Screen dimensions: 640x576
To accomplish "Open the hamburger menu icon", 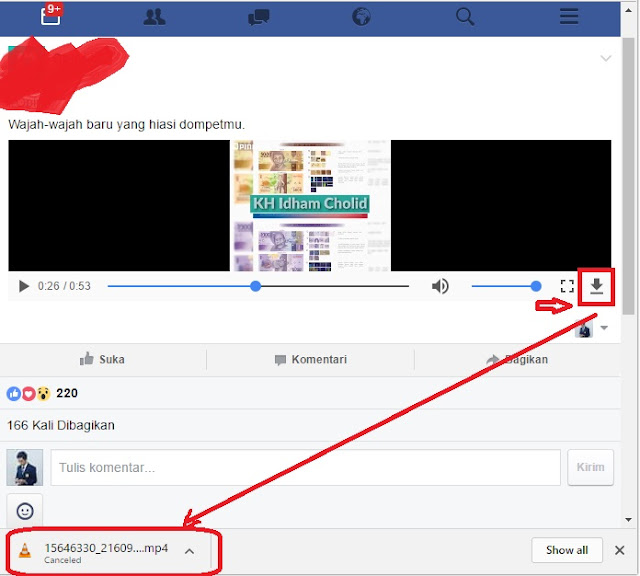I will (569, 17).
